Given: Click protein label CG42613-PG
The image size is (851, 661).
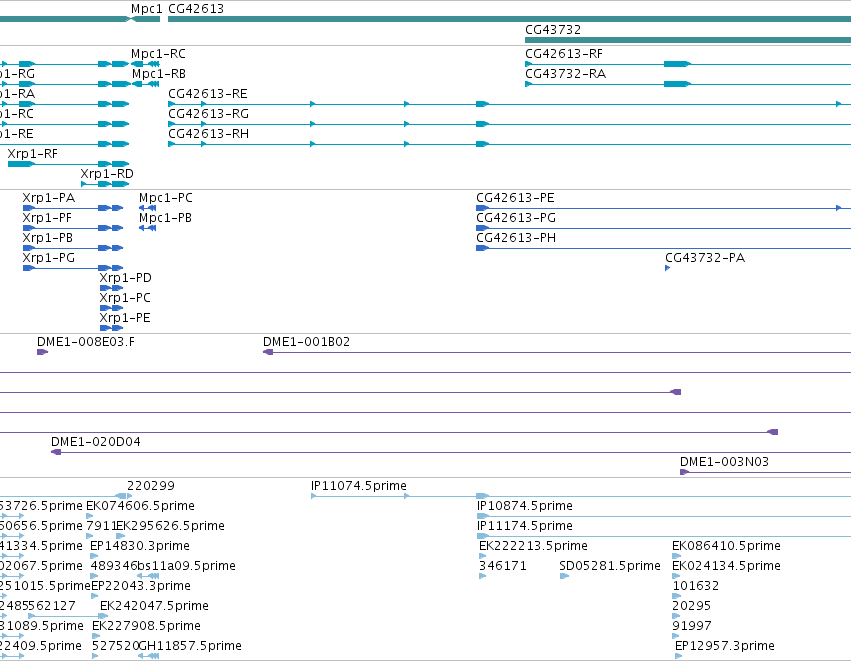Looking at the screenshot, I should pyautogui.click(x=516, y=218).
